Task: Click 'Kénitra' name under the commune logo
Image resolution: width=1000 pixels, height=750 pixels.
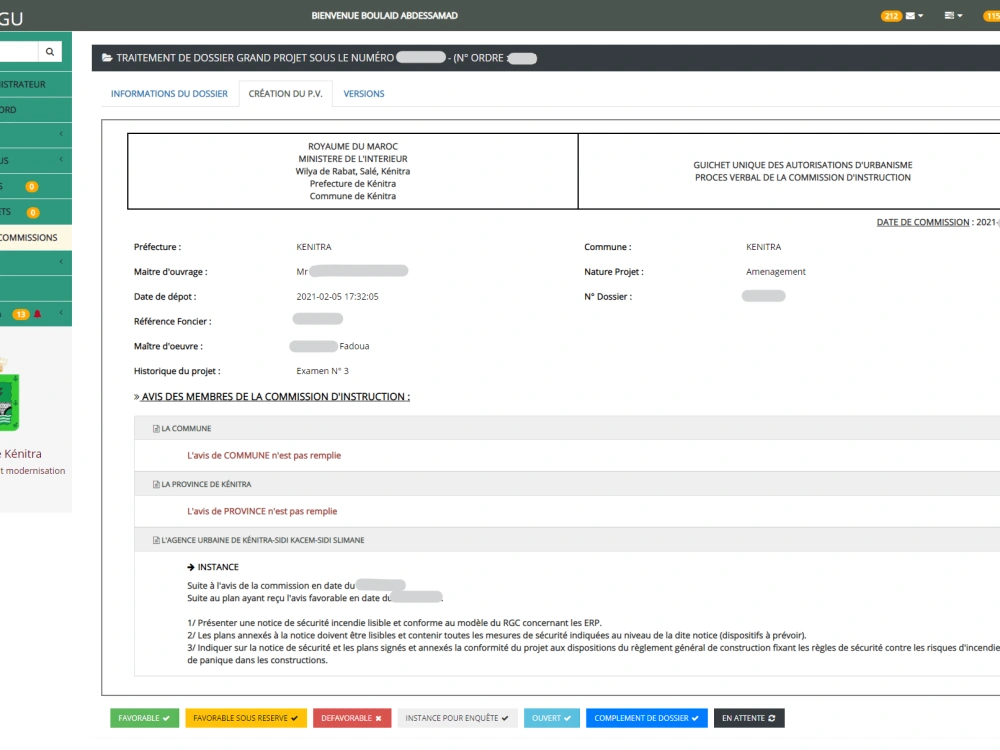Action: [x=22, y=454]
